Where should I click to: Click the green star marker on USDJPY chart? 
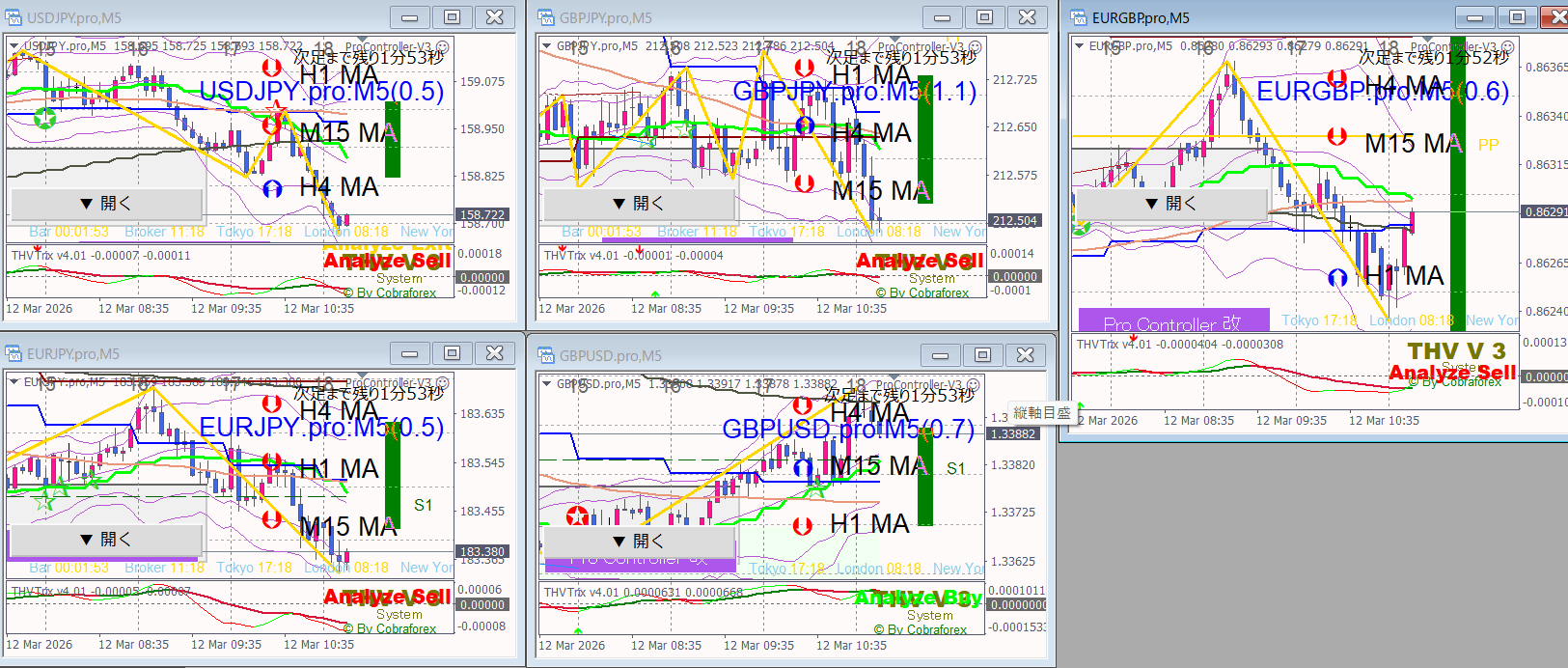[44, 118]
